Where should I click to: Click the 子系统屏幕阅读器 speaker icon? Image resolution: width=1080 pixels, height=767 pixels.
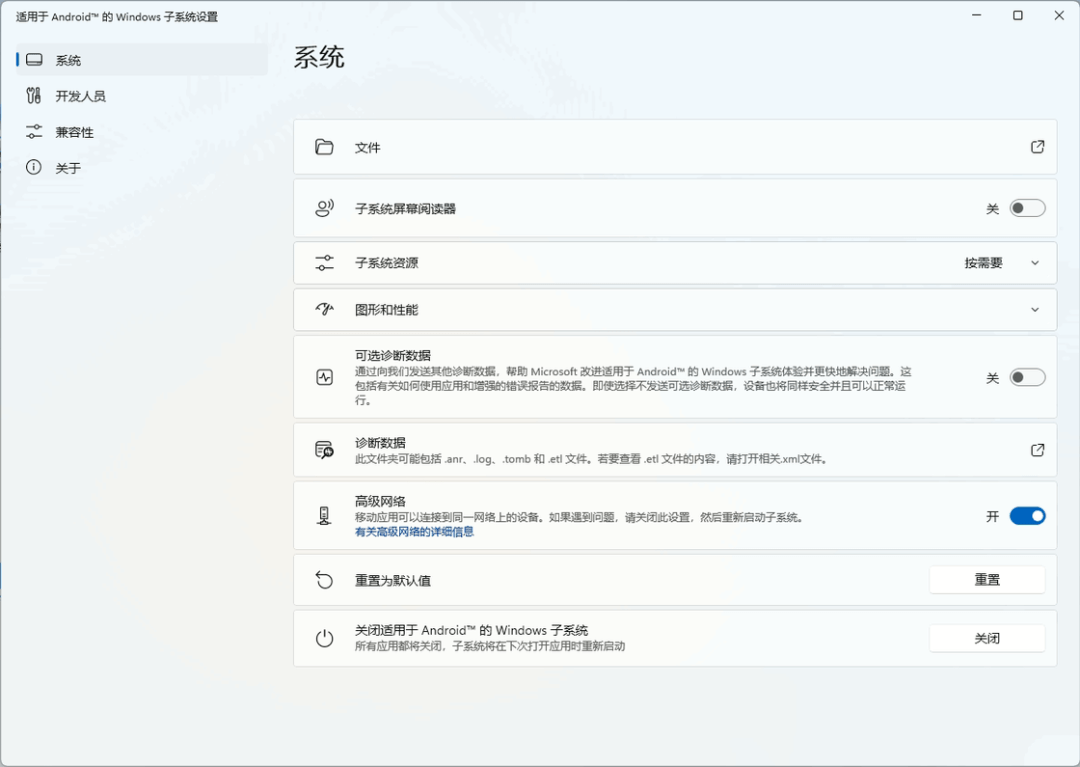coord(324,208)
